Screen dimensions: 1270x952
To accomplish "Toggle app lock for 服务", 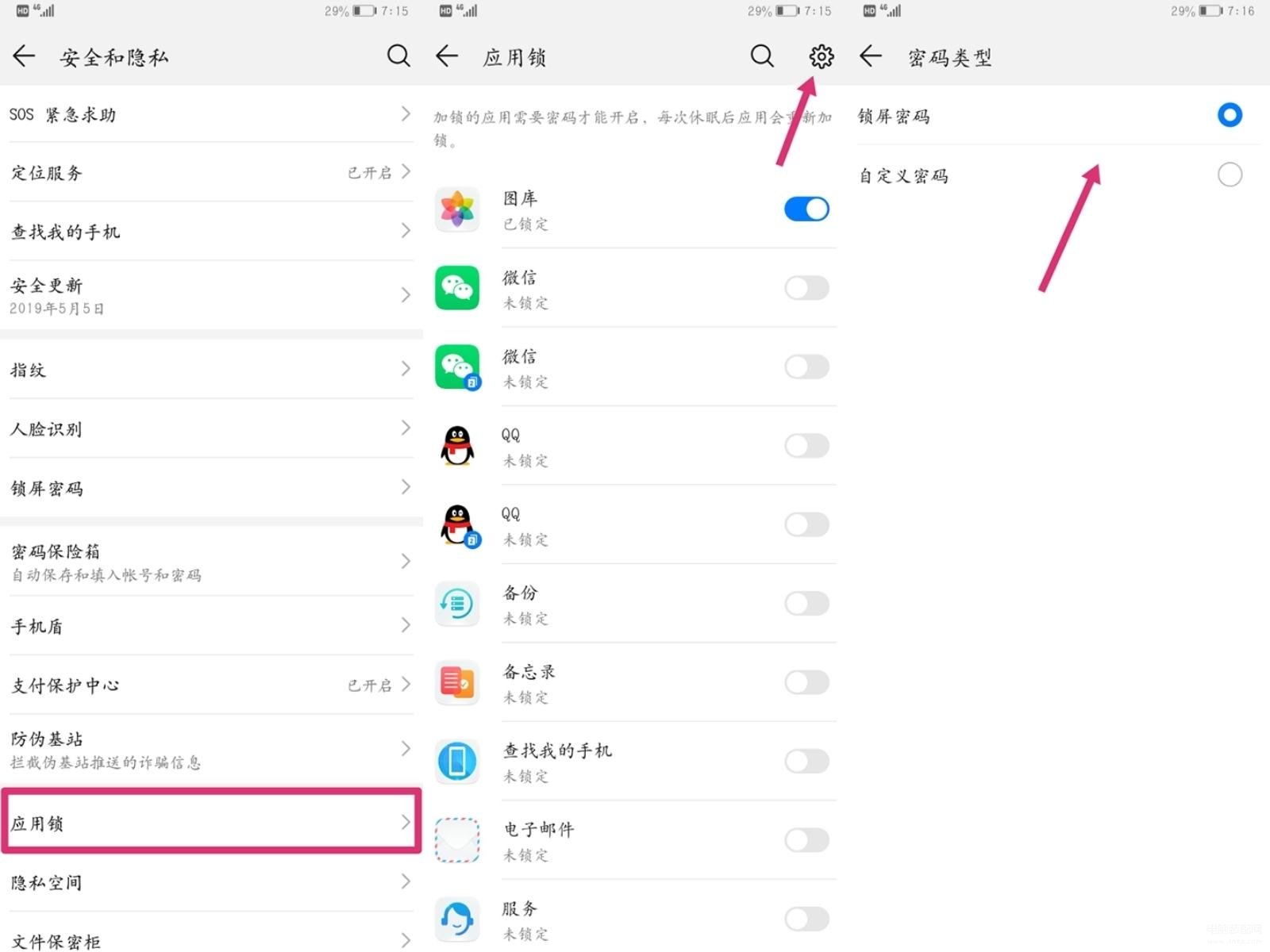I will pos(806,919).
